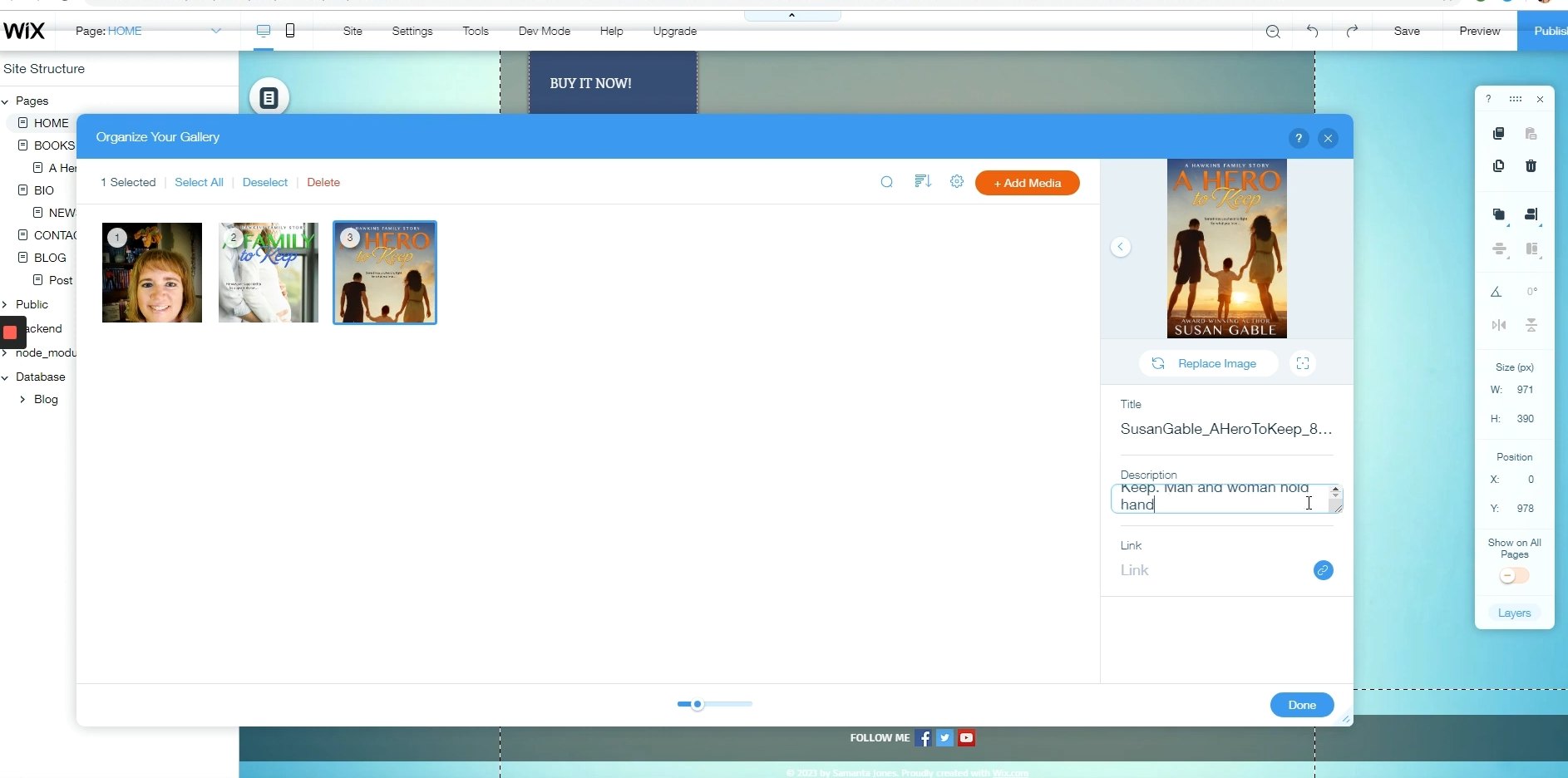
Task: Switch to mobile view icon
Action: (x=290, y=31)
